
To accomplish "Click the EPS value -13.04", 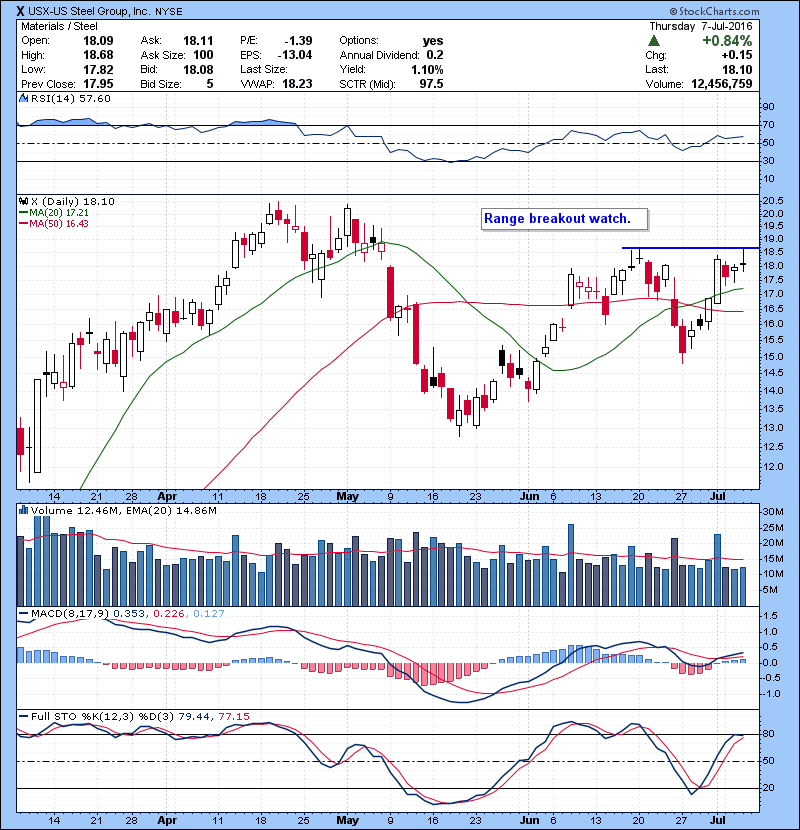I will (x=295, y=55).
